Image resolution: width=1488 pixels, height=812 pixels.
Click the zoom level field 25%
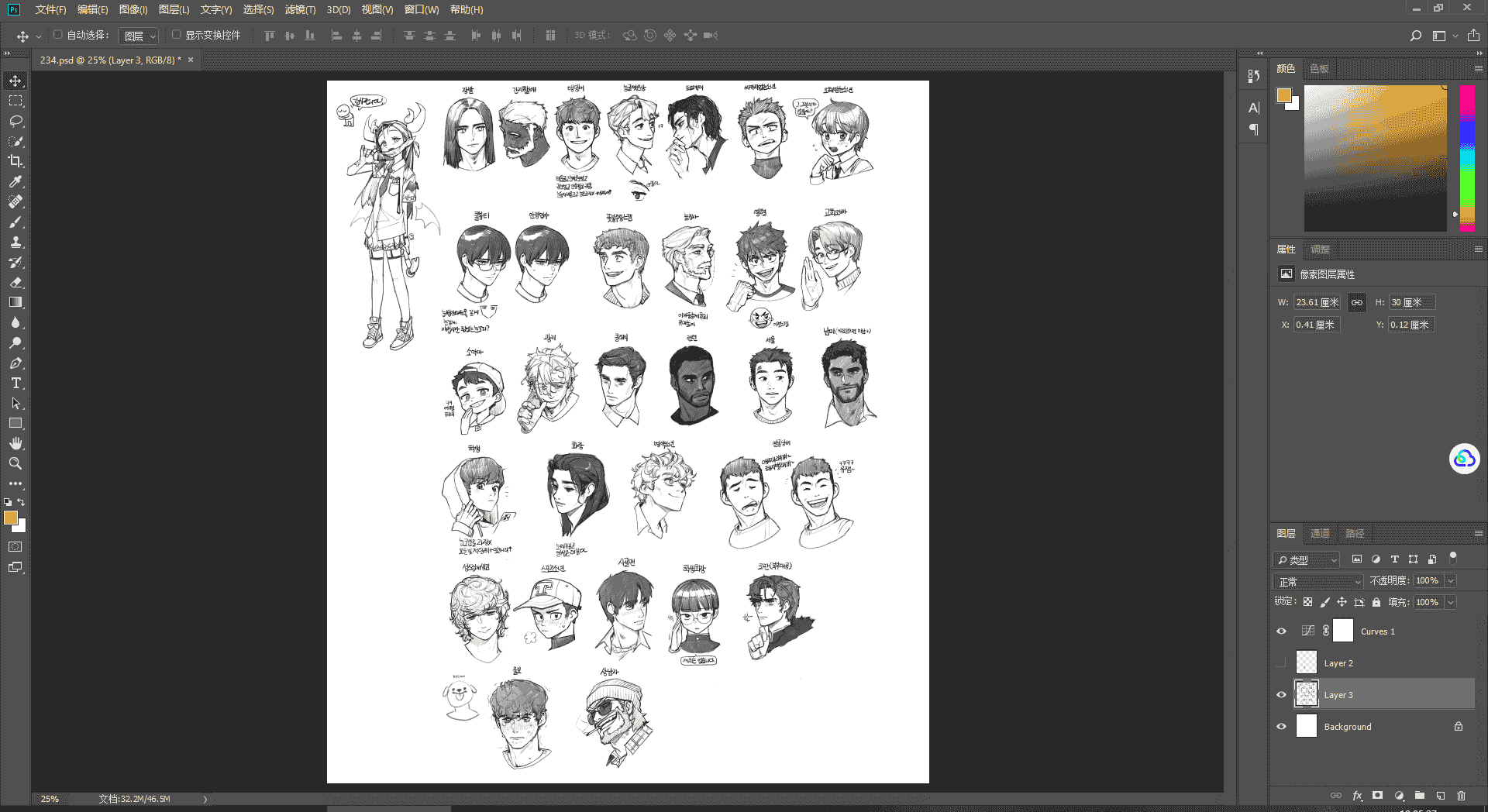pos(50,799)
